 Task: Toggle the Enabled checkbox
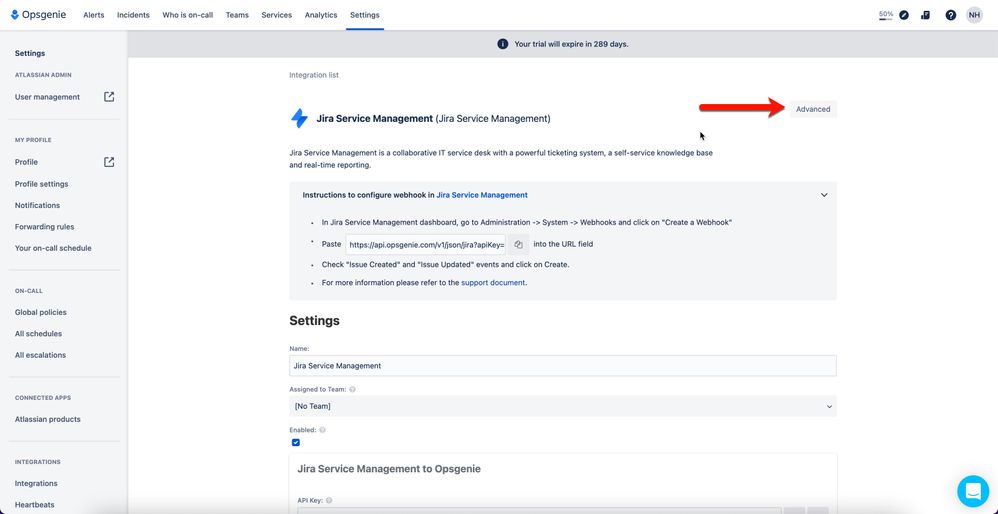click(x=296, y=442)
